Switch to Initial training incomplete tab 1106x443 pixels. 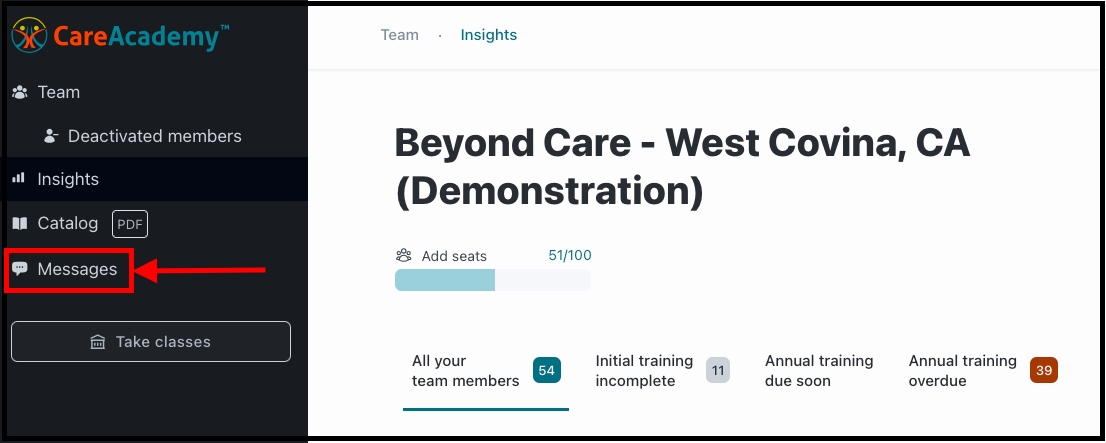[x=662, y=371]
